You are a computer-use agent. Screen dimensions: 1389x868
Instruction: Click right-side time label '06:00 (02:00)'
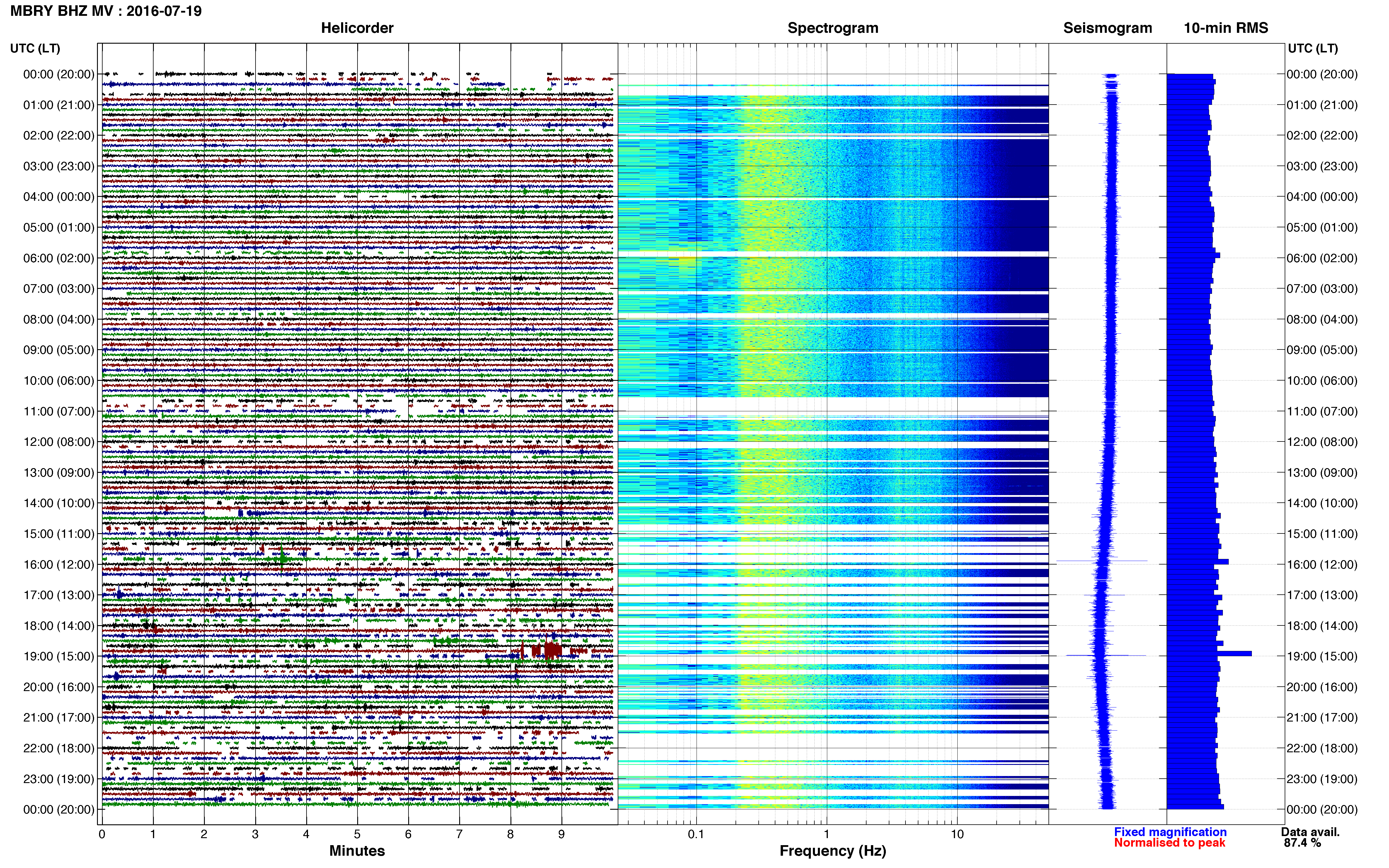click(1322, 258)
